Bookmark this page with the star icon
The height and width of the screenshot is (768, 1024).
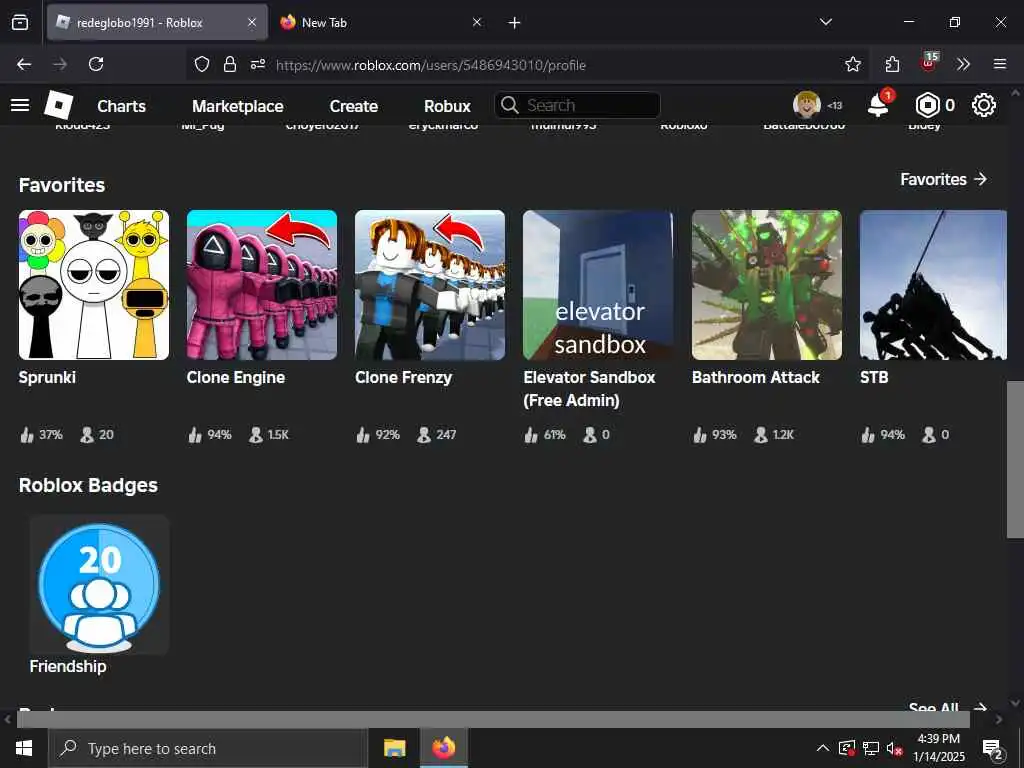point(852,64)
